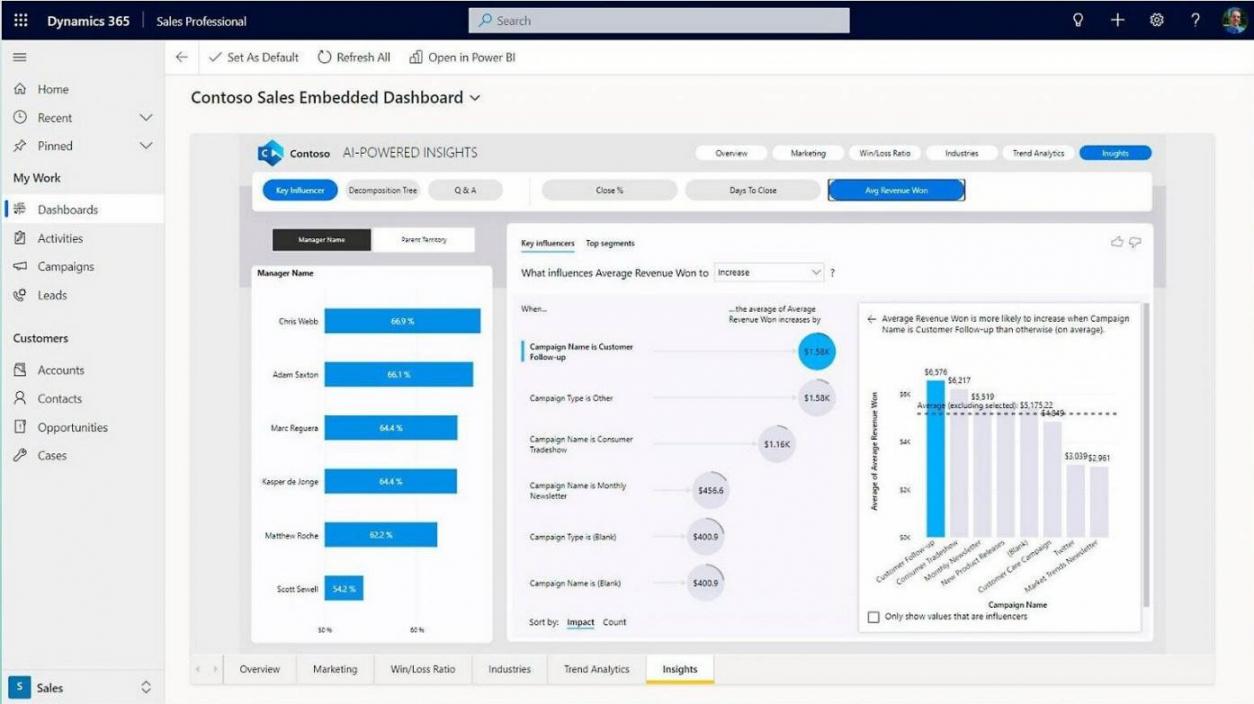Screen dimensions: 1254x704
Task: Click Open in Power BI
Action: click(463, 58)
